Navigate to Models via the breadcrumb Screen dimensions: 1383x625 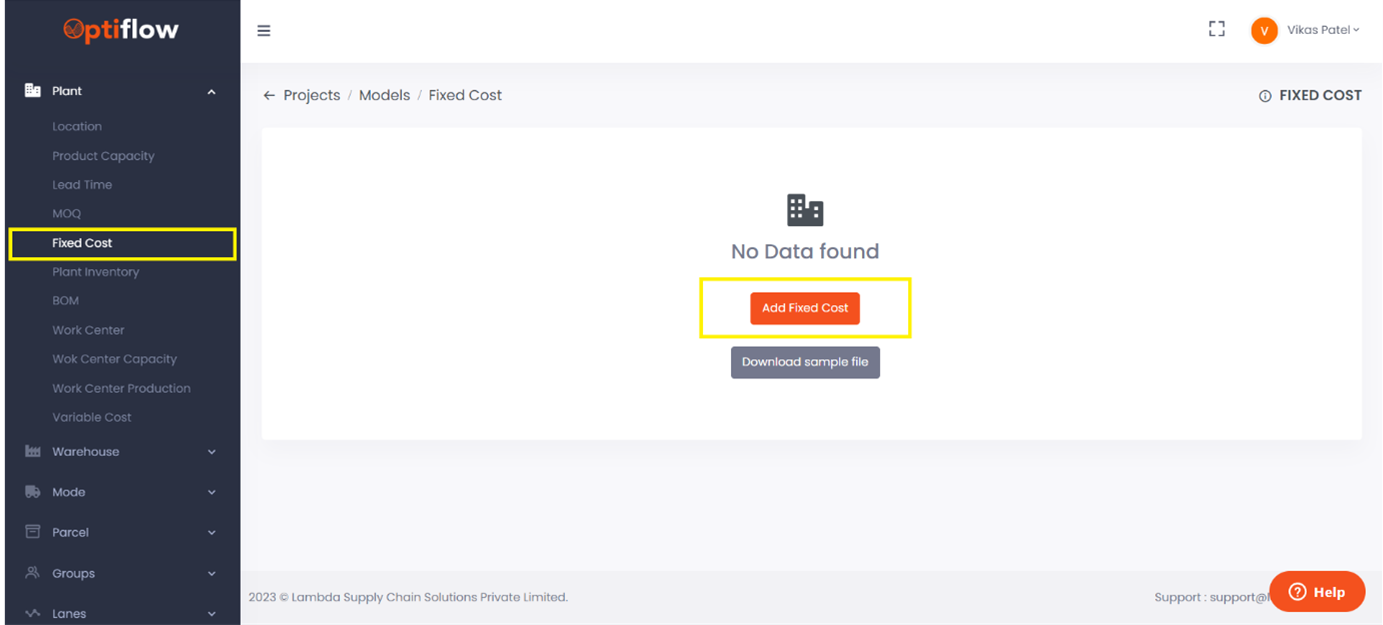click(384, 94)
